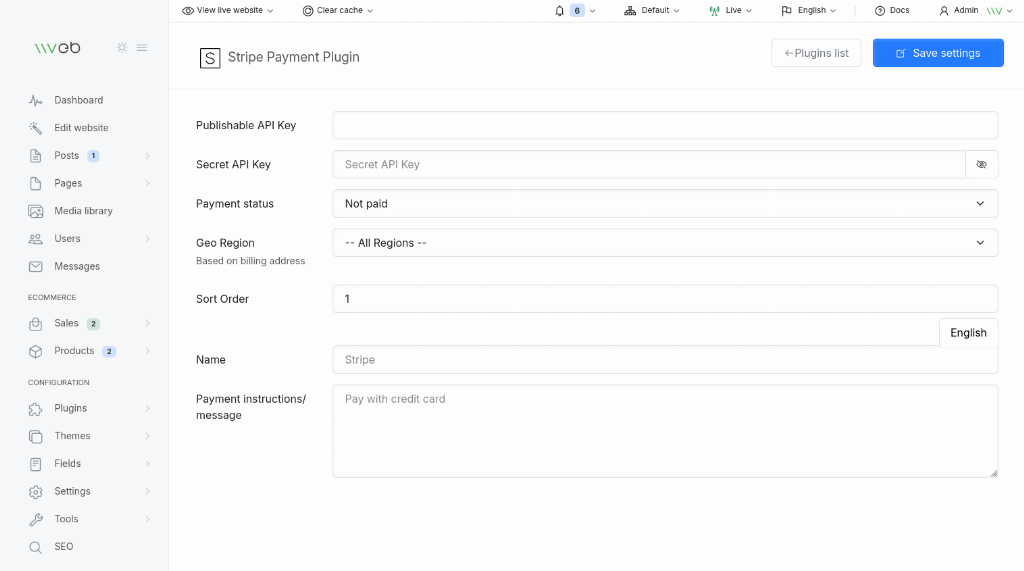Screen dimensions: 1024x571
Task: Click the Media library image icon
Action: point(35,211)
